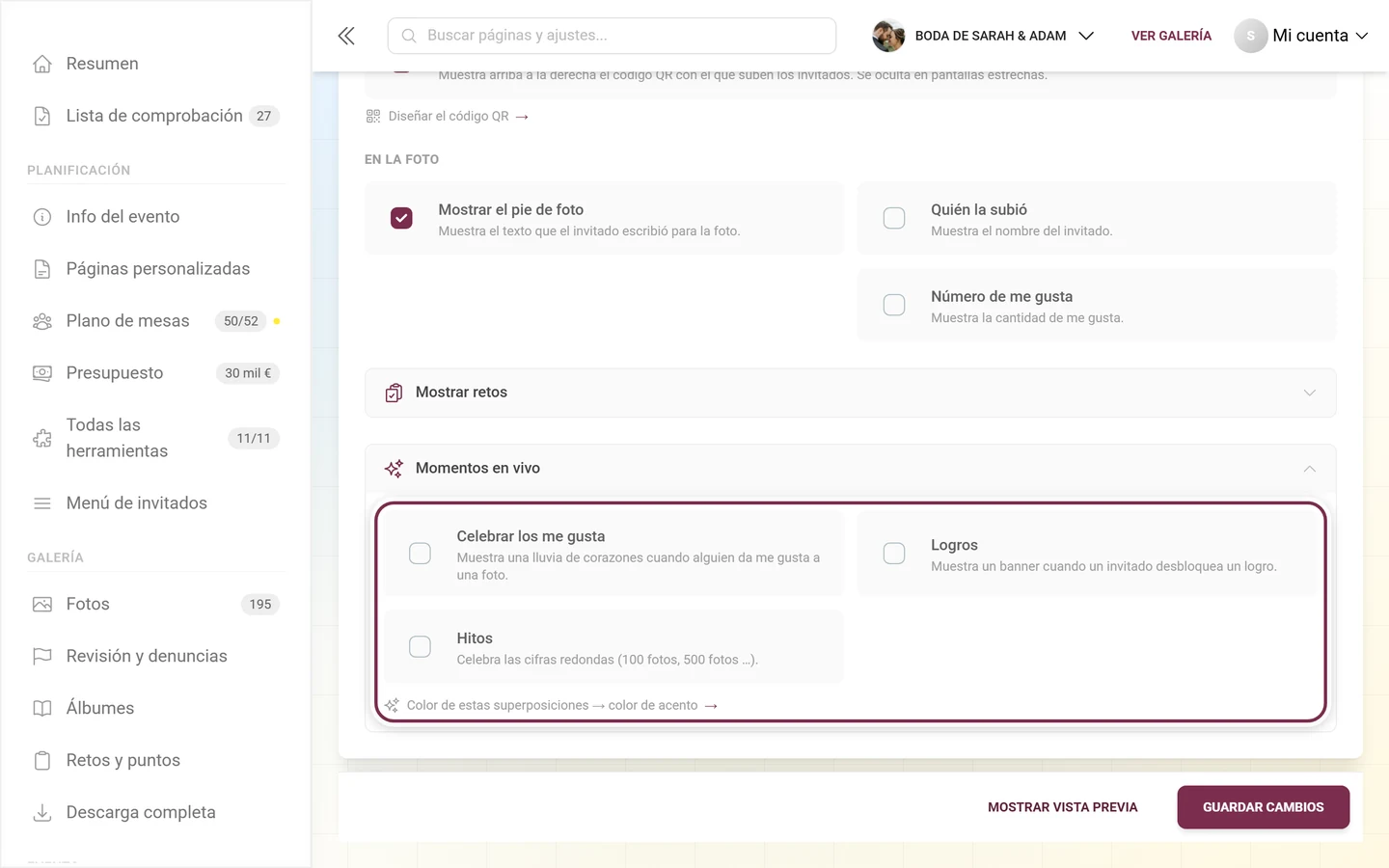The image size is (1389, 868).
Task: Expand the Mostrar retos section chevron
Action: [1309, 393]
